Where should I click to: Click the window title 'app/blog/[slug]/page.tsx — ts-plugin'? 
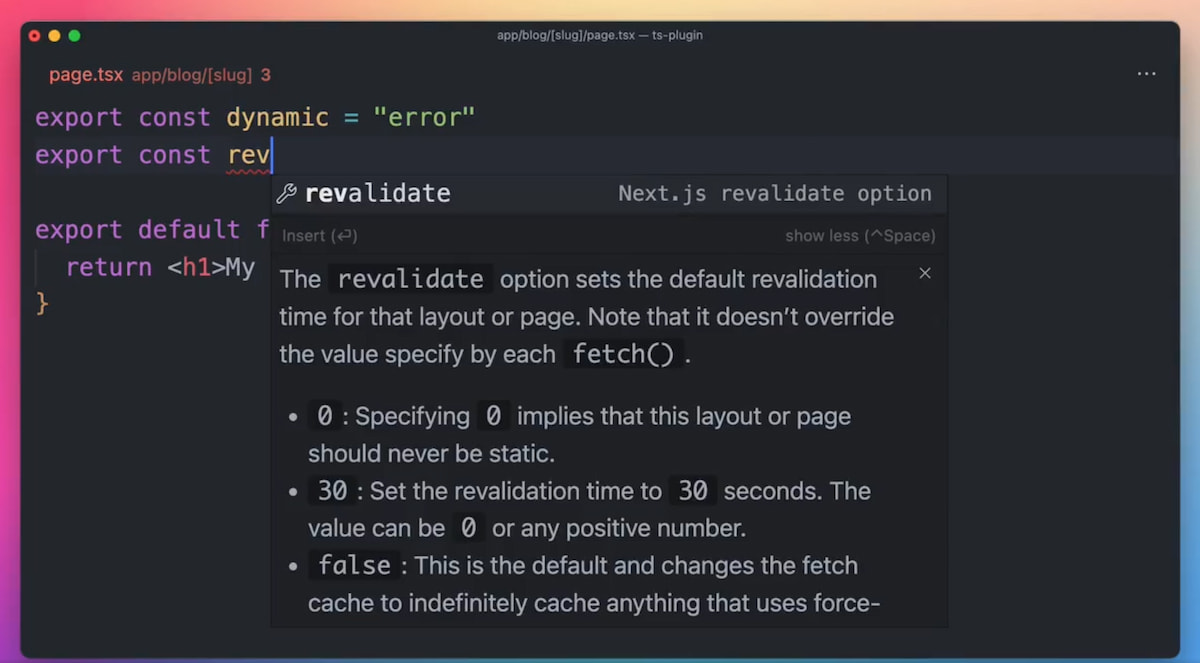tap(600, 35)
